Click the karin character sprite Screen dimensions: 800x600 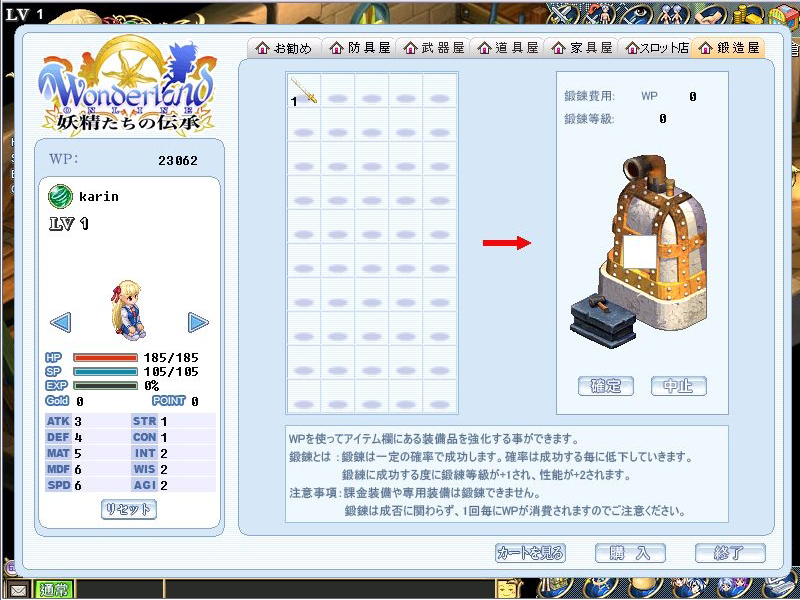(129, 310)
